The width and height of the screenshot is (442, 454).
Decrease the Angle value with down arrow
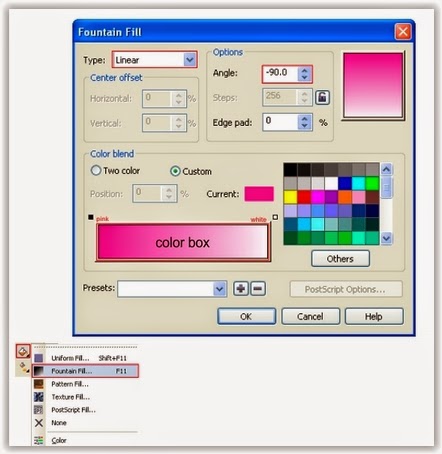[304, 77]
